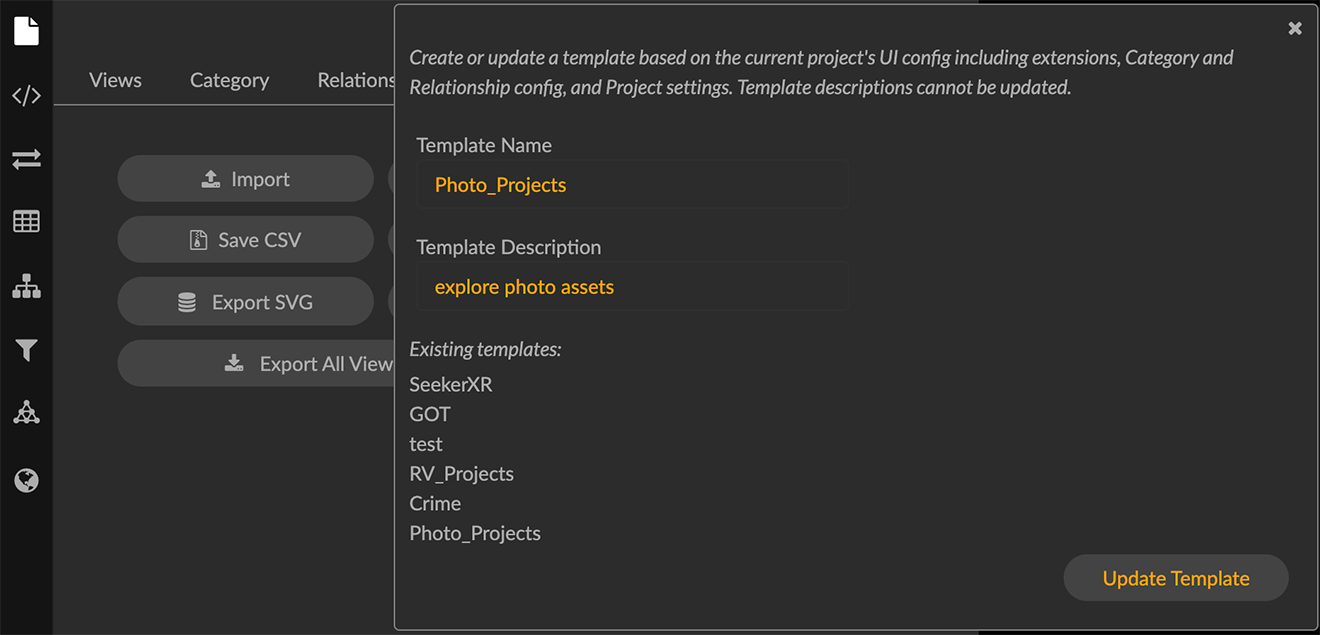Open the filter funnel icon
This screenshot has height=635, width=1320.
[25, 350]
